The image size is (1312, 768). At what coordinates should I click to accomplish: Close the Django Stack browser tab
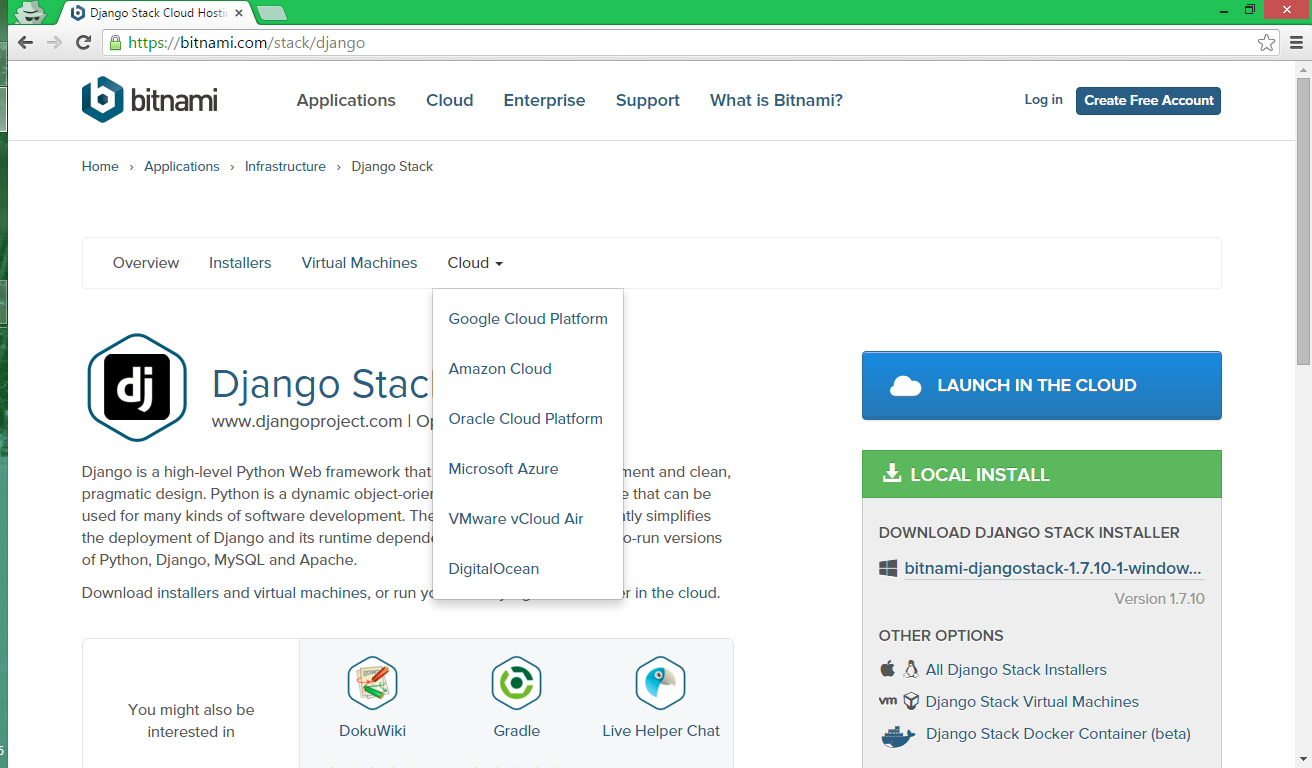pyautogui.click(x=241, y=13)
